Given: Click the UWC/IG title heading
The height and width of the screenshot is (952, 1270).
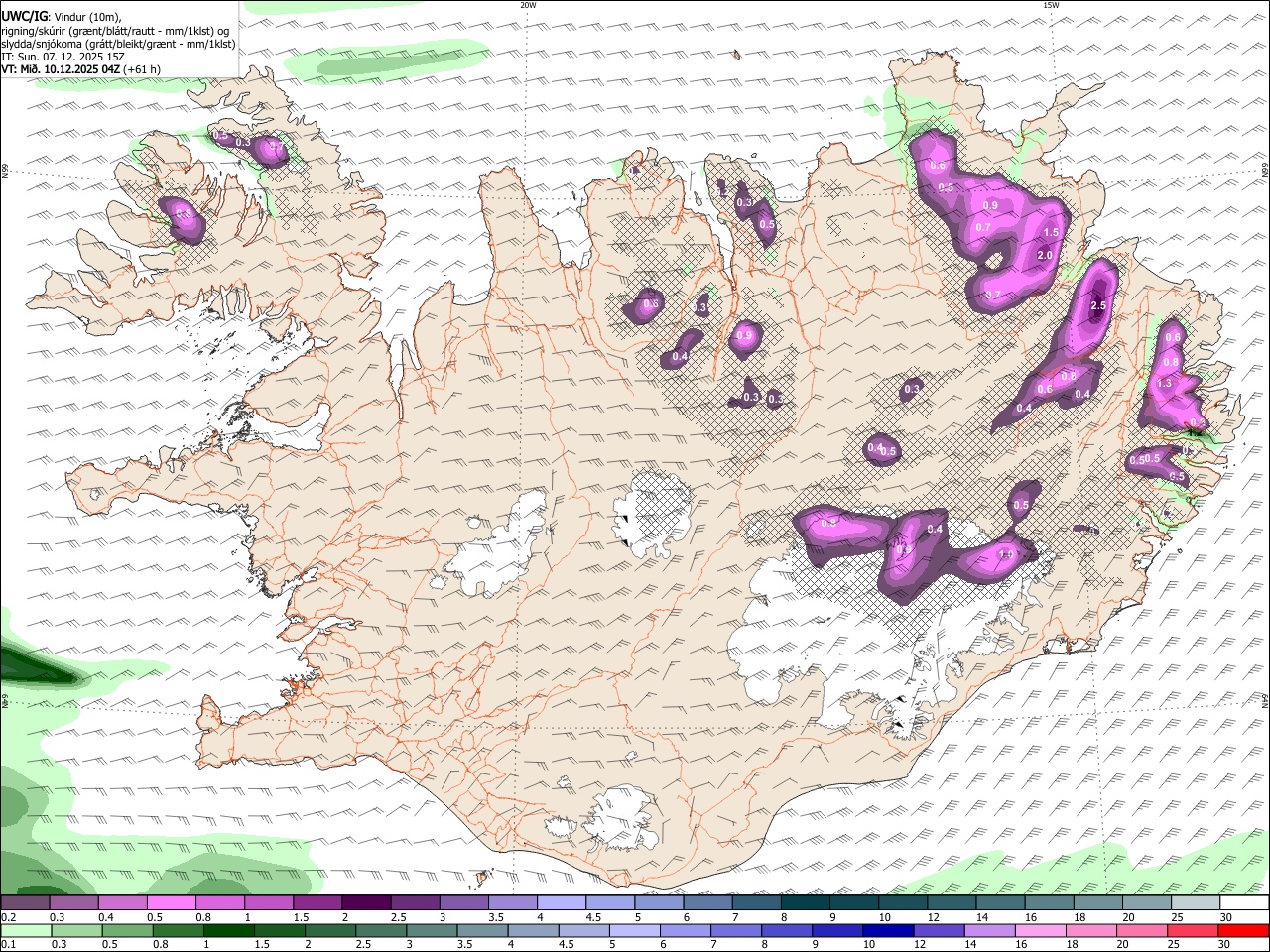Looking at the screenshot, I should click(25, 17).
